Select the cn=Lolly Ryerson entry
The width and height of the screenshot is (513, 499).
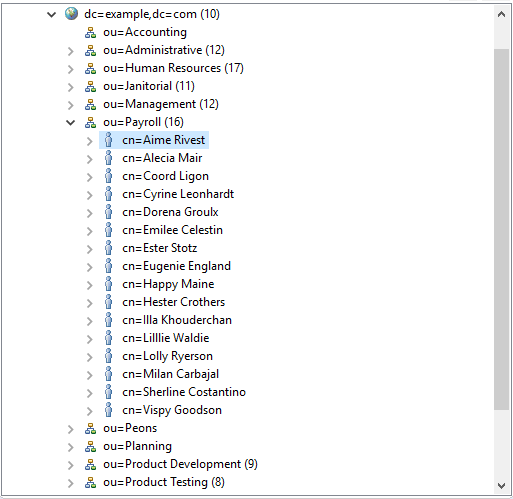tap(168, 356)
